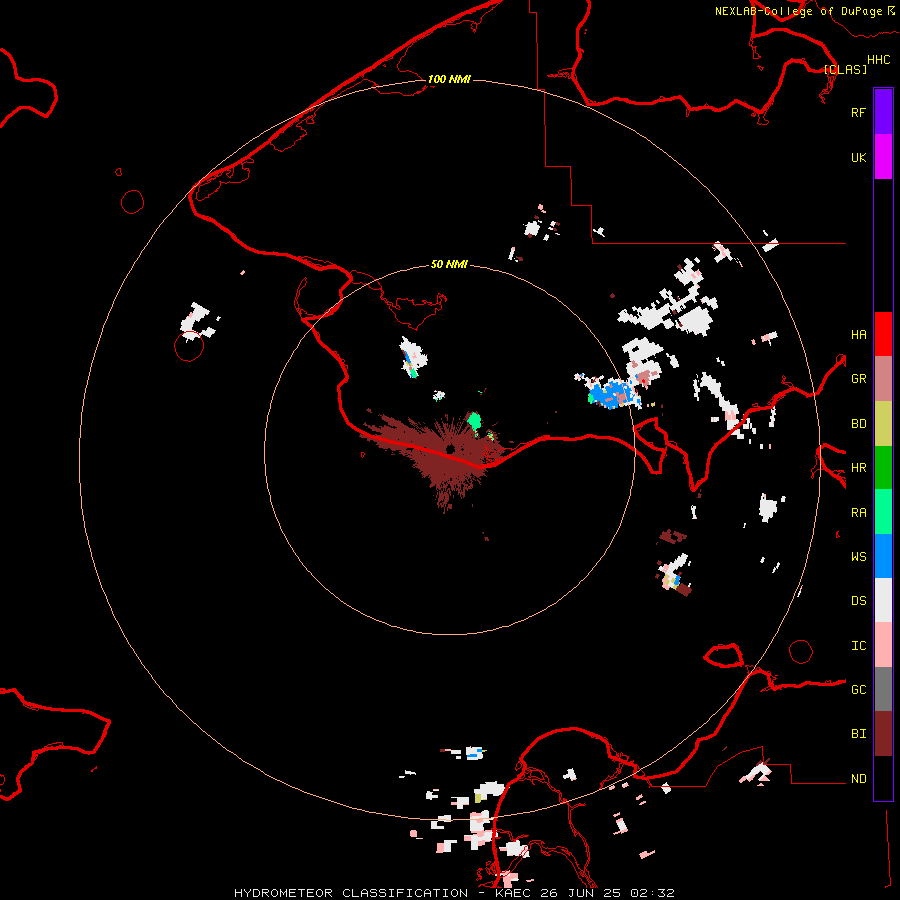Click the GR legend label
Viewport: 900px width, 900px height.
(x=858, y=379)
